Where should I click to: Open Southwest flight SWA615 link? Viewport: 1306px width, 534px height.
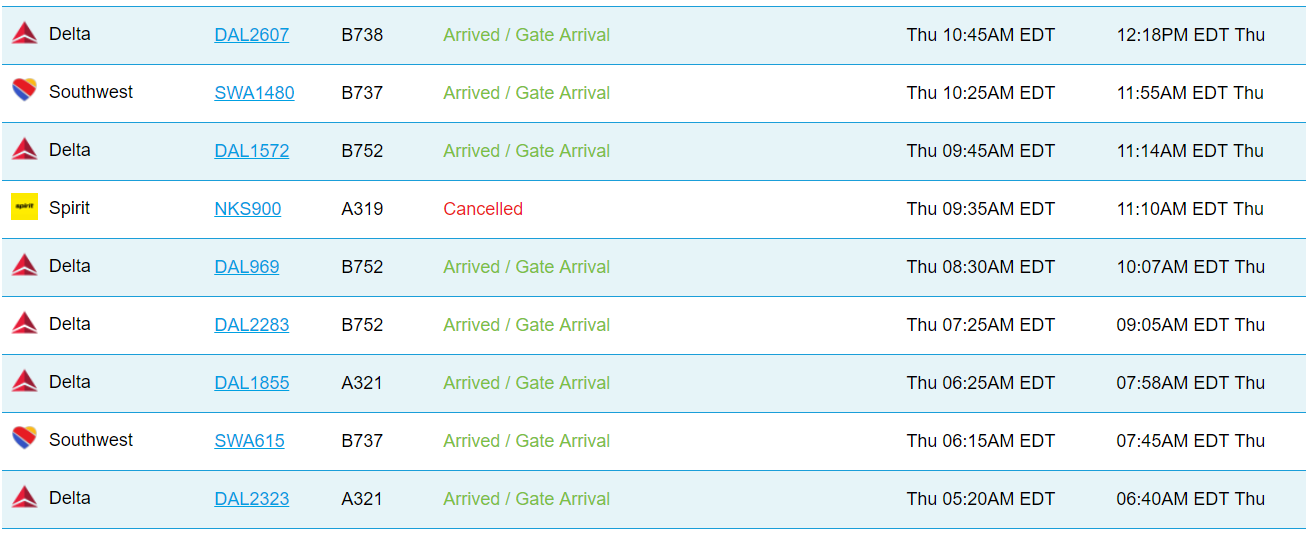[x=249, y=441]
